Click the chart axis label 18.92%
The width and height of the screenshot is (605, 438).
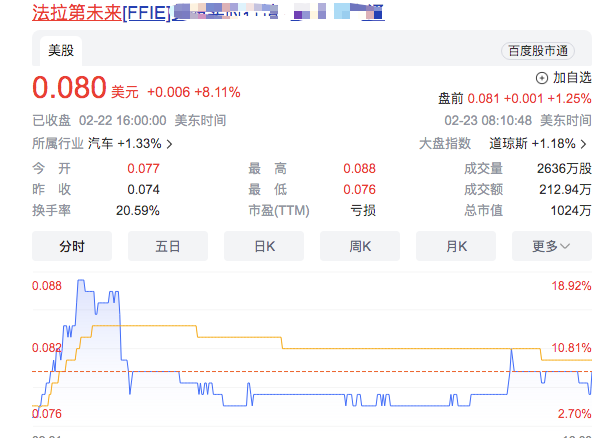[571, 286]
